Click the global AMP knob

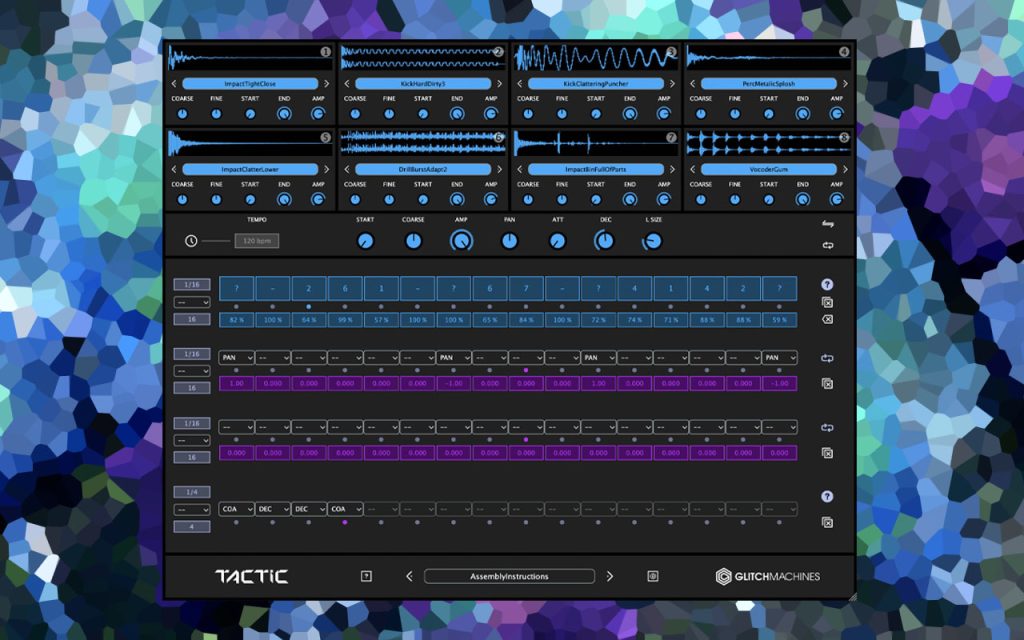[461, 241]
